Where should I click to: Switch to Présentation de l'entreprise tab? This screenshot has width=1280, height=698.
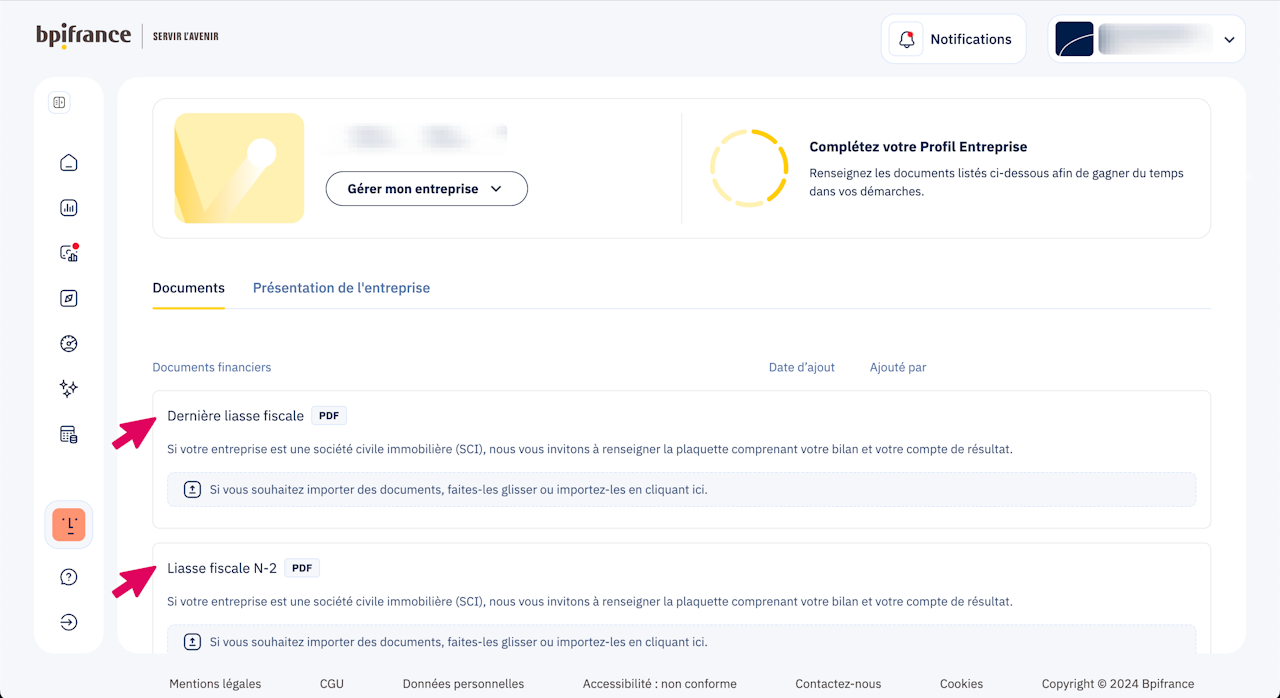click(341, 288)
